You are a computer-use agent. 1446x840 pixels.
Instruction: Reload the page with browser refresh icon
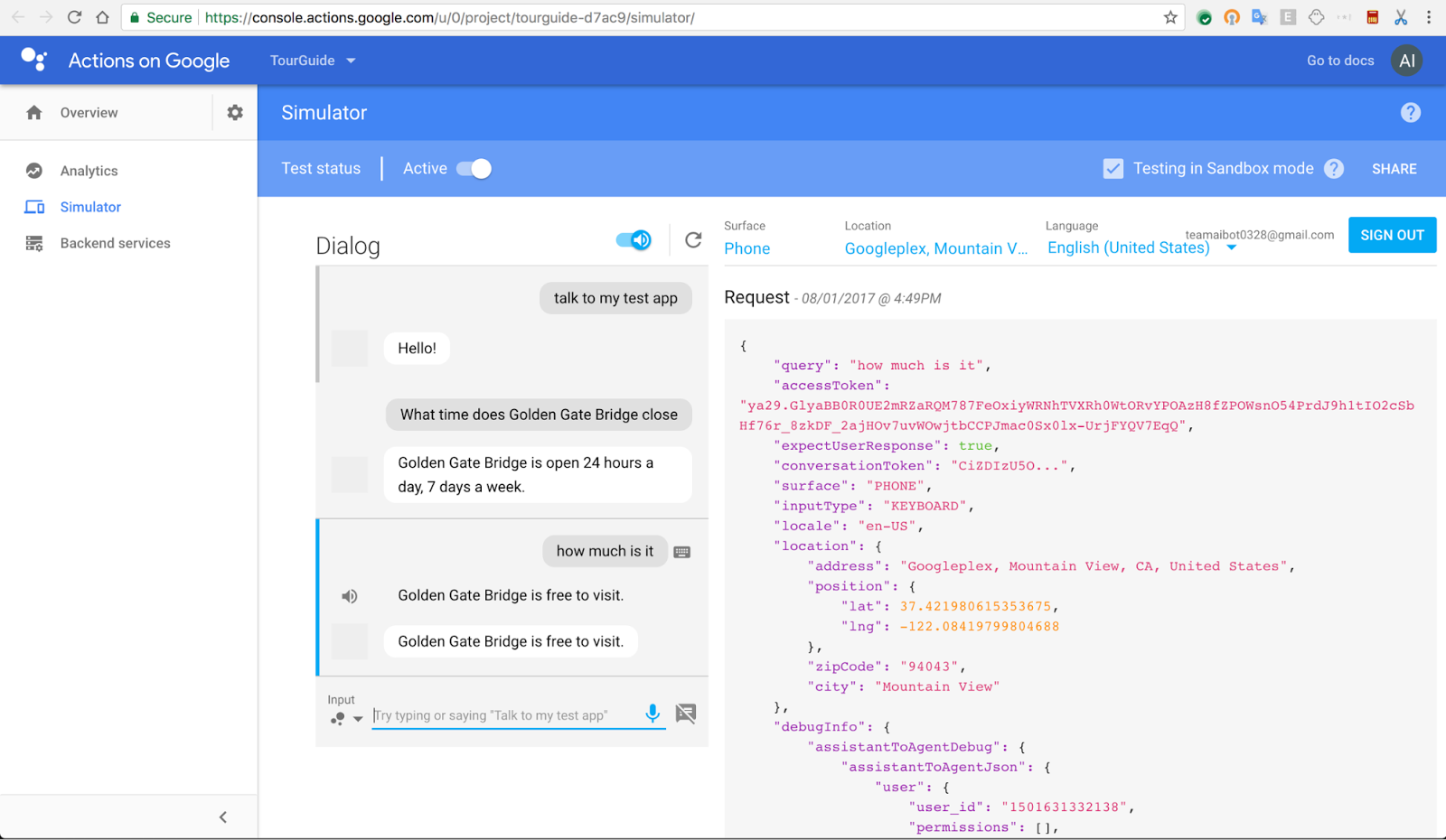pos(74,17)
